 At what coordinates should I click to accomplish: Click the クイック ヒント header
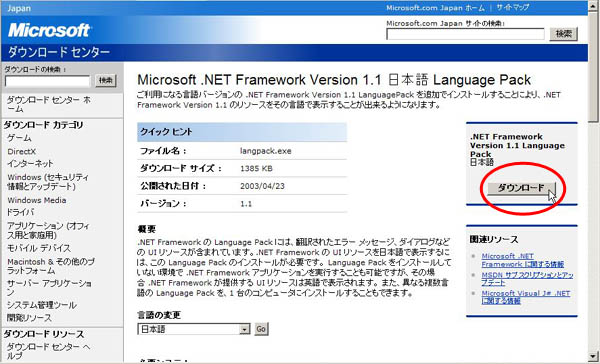tap(242, 132)
